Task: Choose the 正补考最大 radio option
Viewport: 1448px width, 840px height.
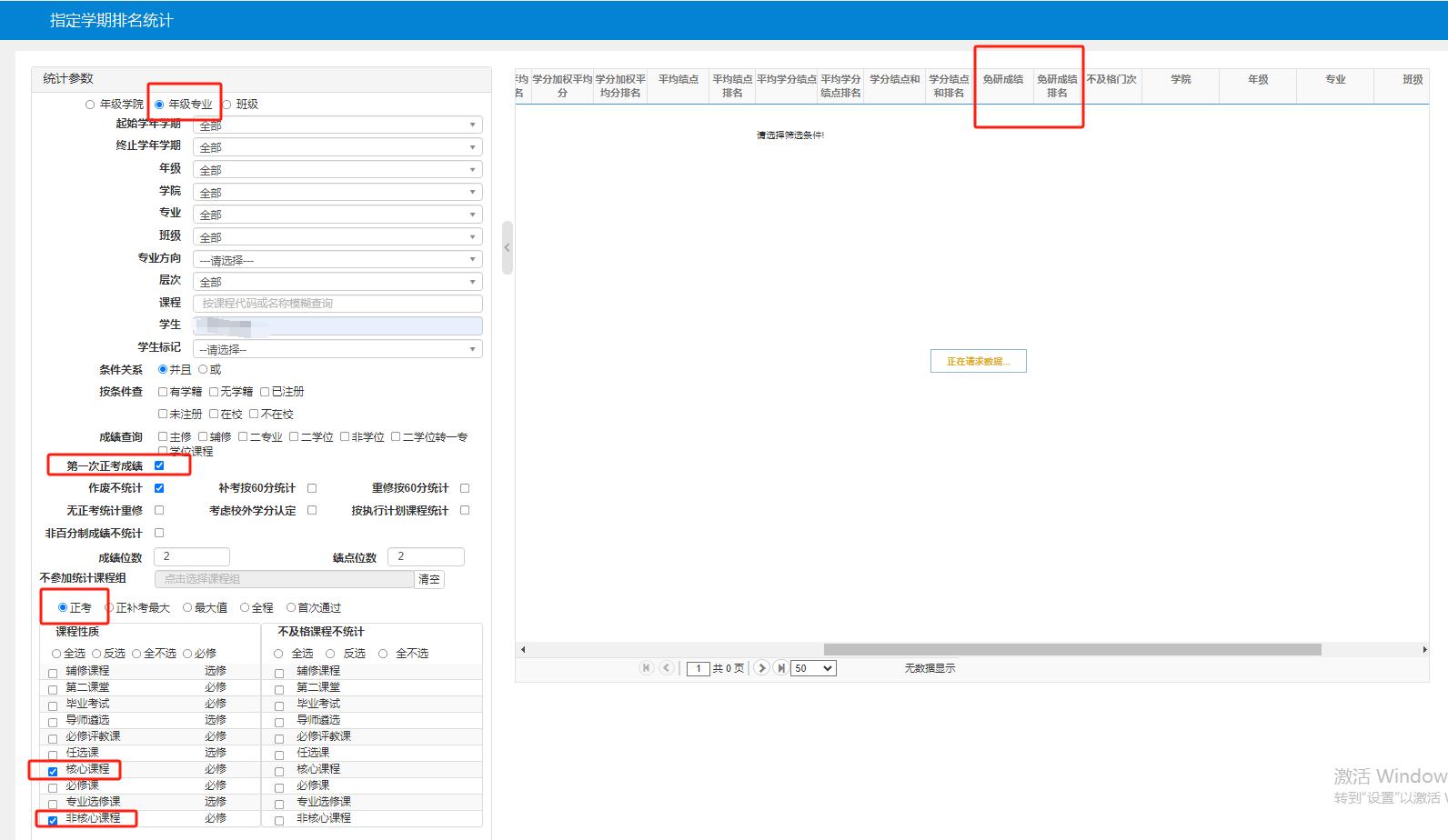Action: [109, 608]
